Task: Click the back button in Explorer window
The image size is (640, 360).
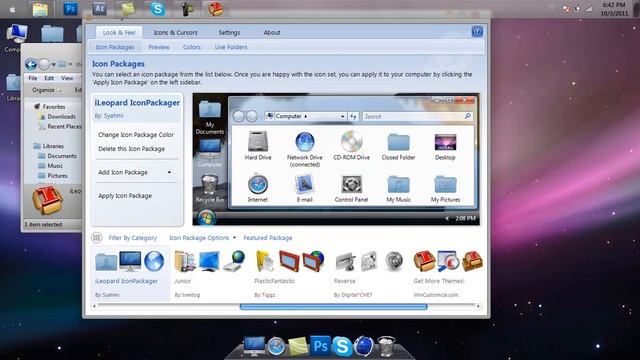Action: 31,64
